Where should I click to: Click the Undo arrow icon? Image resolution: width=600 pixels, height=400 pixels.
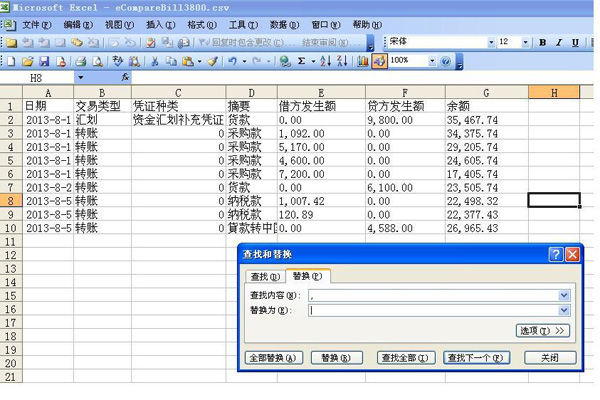point(232,61)
